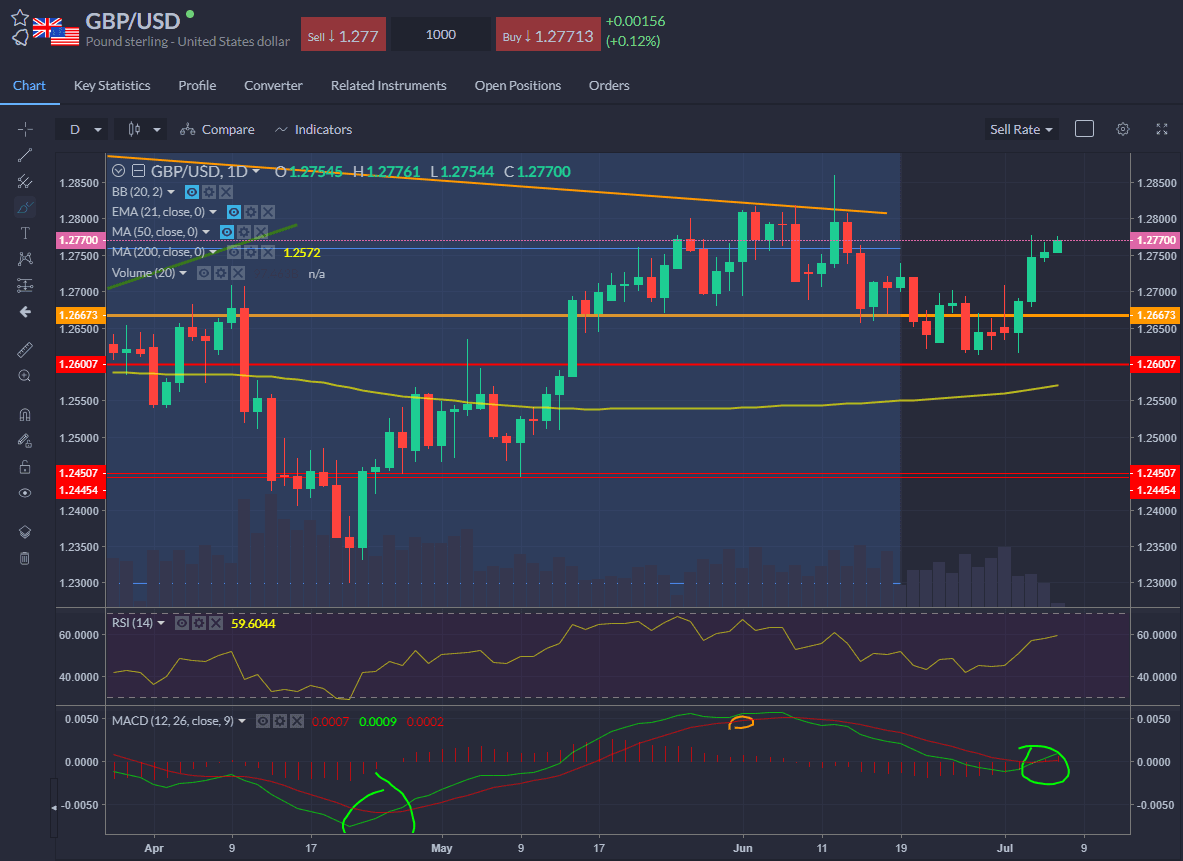Screen dimensions: 1183x861
Task: Expand the candlestick chart type dropdown
Action: tap(141, 129)
